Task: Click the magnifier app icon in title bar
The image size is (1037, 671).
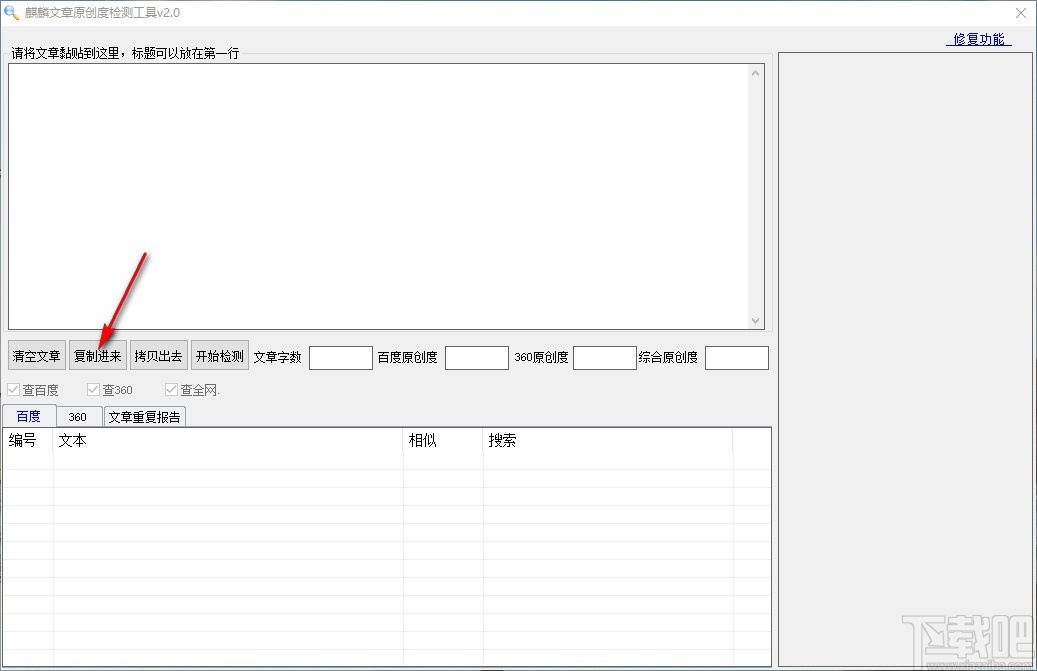Action: tap(11, 13)
